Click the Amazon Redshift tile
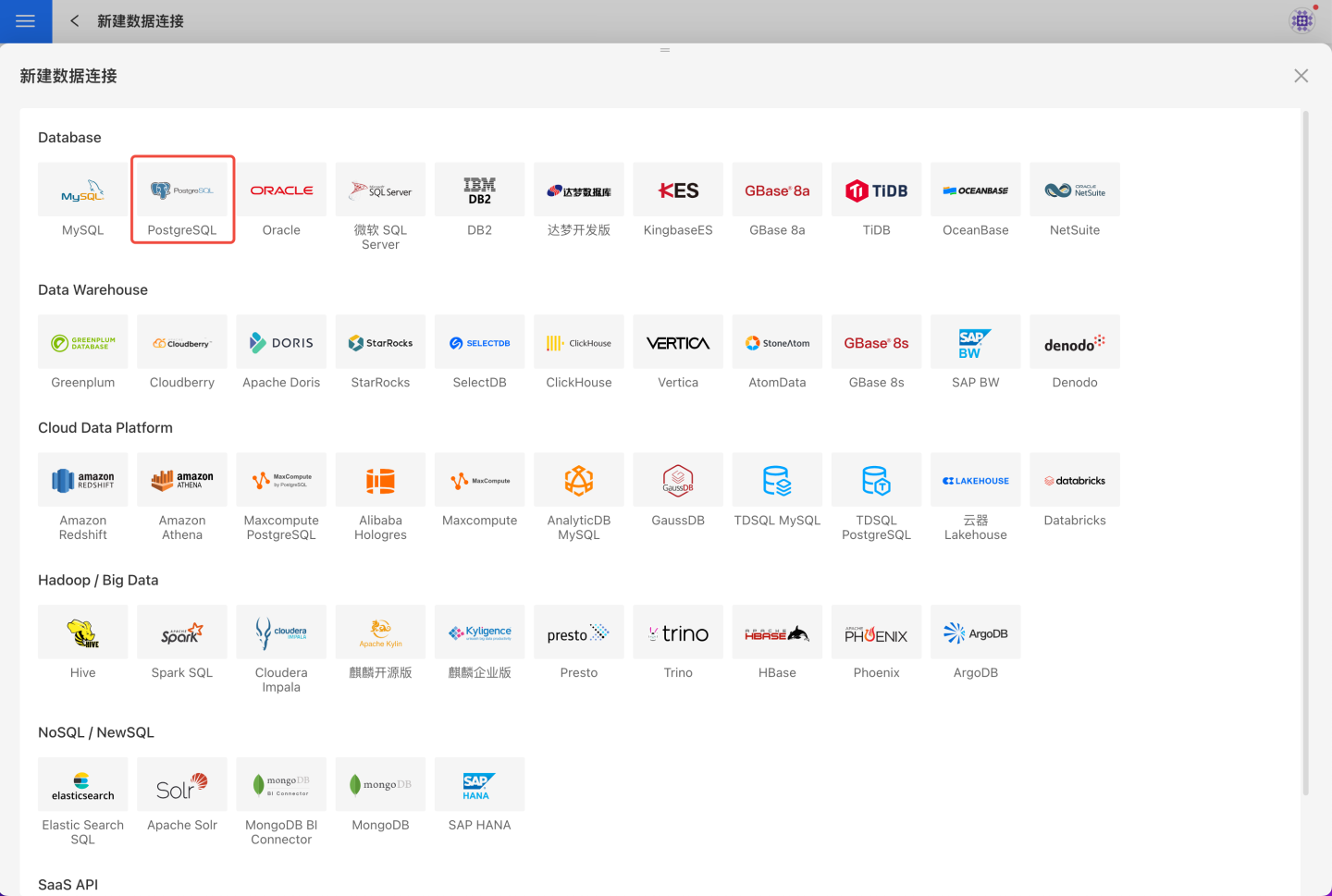The height and width of the screenshot is (896, 1332). click(x=83, y=481)
